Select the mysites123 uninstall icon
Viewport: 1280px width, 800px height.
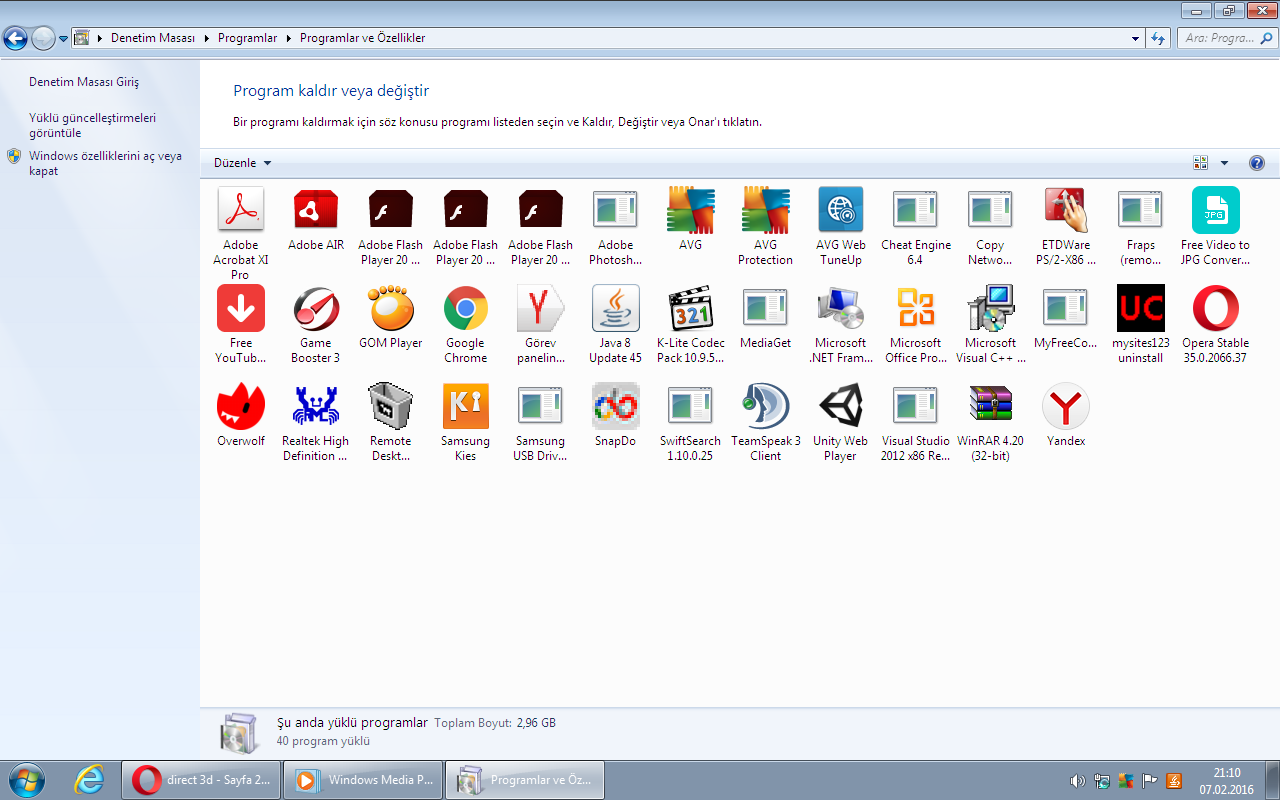tap(1141, 308)
